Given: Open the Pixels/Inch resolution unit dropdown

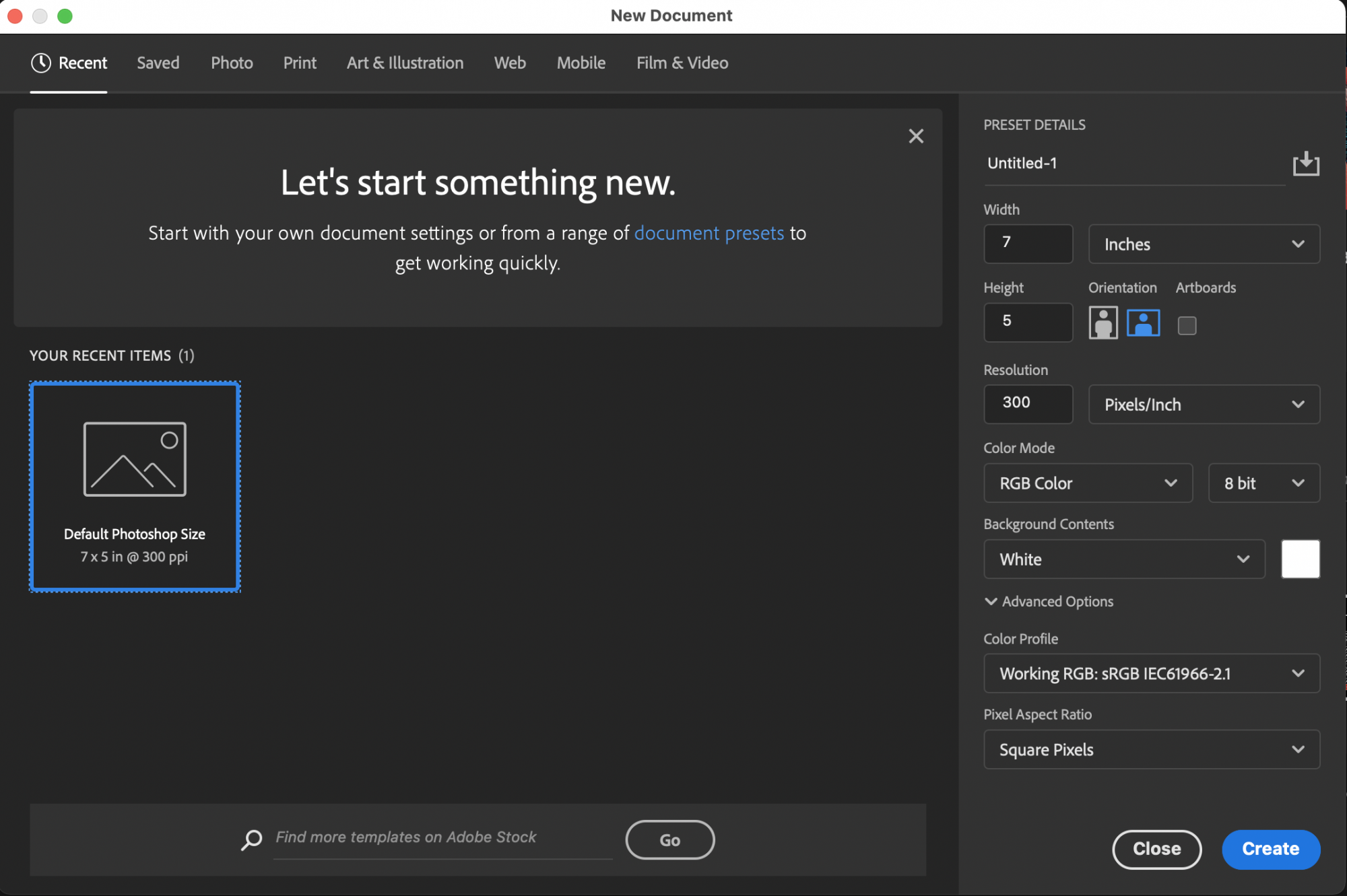Looking at the screenshot, I should [x=1204, y=405].
